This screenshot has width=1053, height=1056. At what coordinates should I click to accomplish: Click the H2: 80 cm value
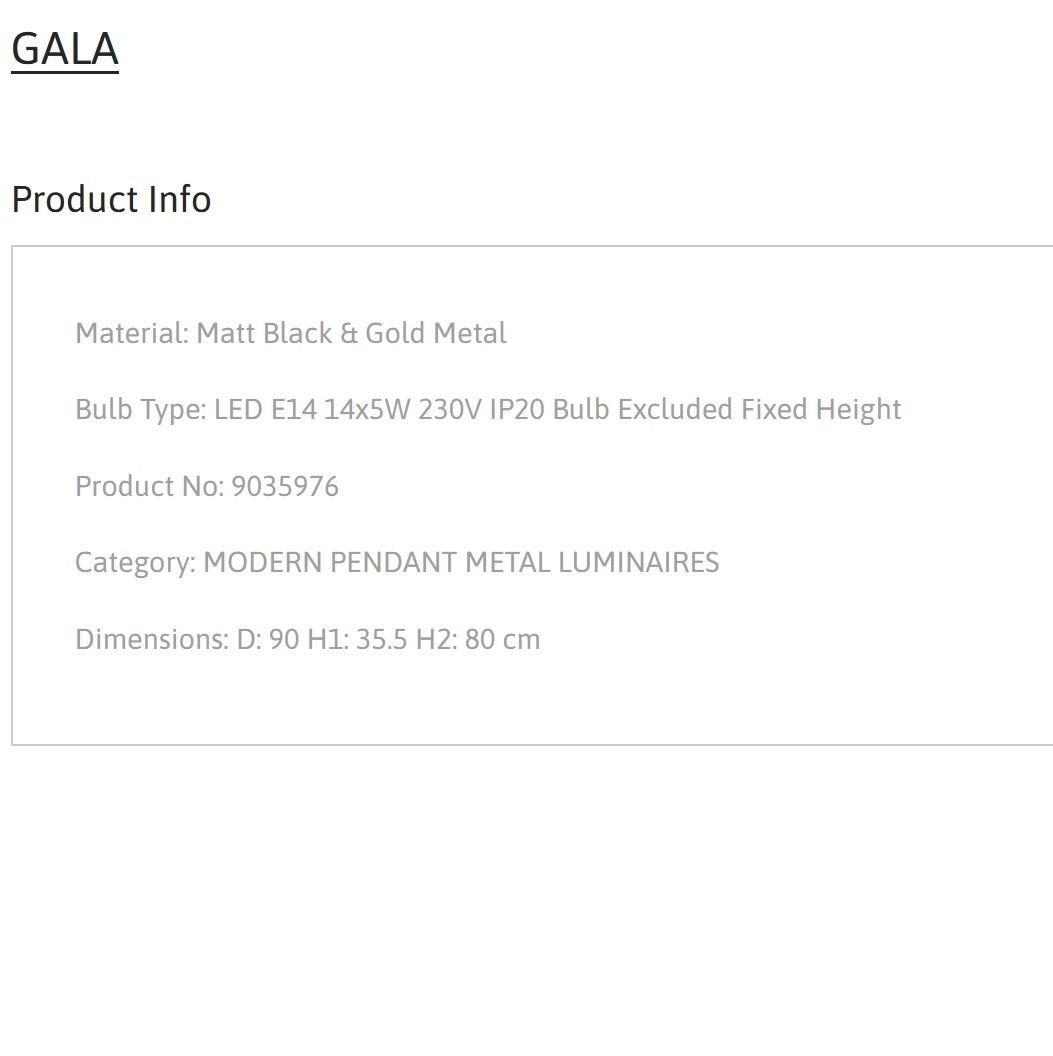pyautogui.click(x=478, y=639)
